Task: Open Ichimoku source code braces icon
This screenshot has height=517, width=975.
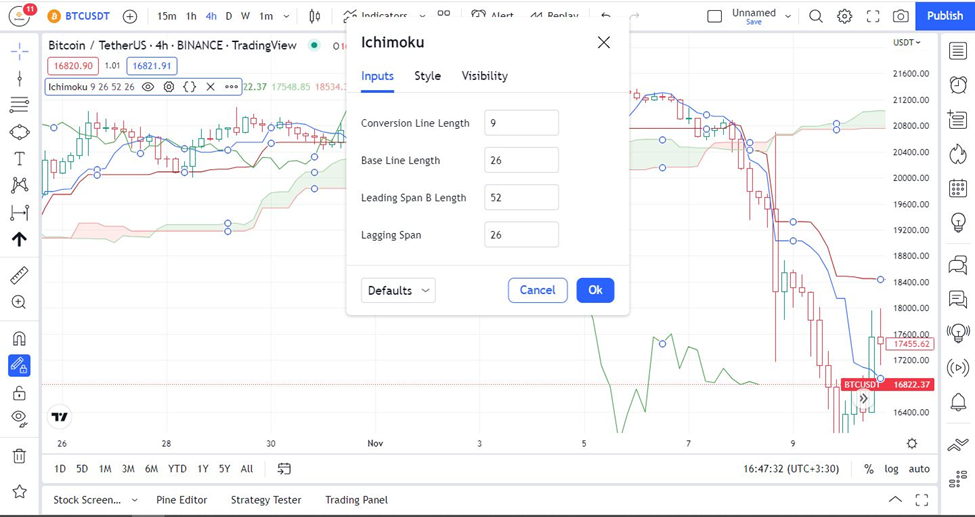Action: pyautogui.click(x=190, y=87)
